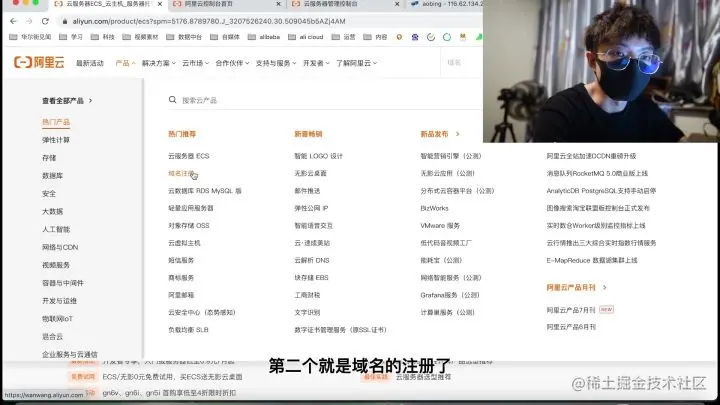Screen dimensions: 720x405
Task: Open 云数据库 RDS MySQL 版 link
Action: pyautogui.click(x=205, y=191)
